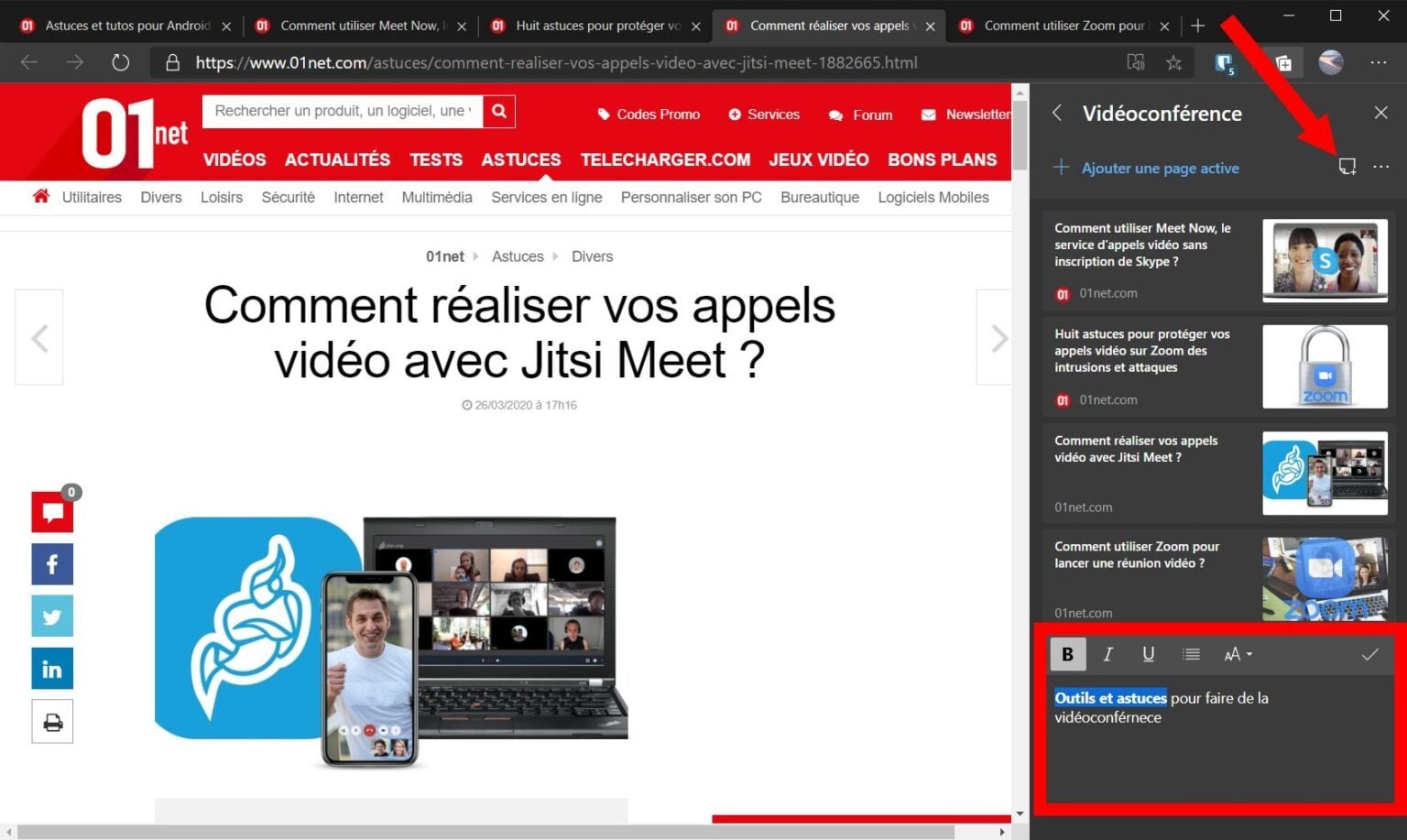Share the article on Twitter
Viewport: 1407px width, 840px height.
[51, 616]
